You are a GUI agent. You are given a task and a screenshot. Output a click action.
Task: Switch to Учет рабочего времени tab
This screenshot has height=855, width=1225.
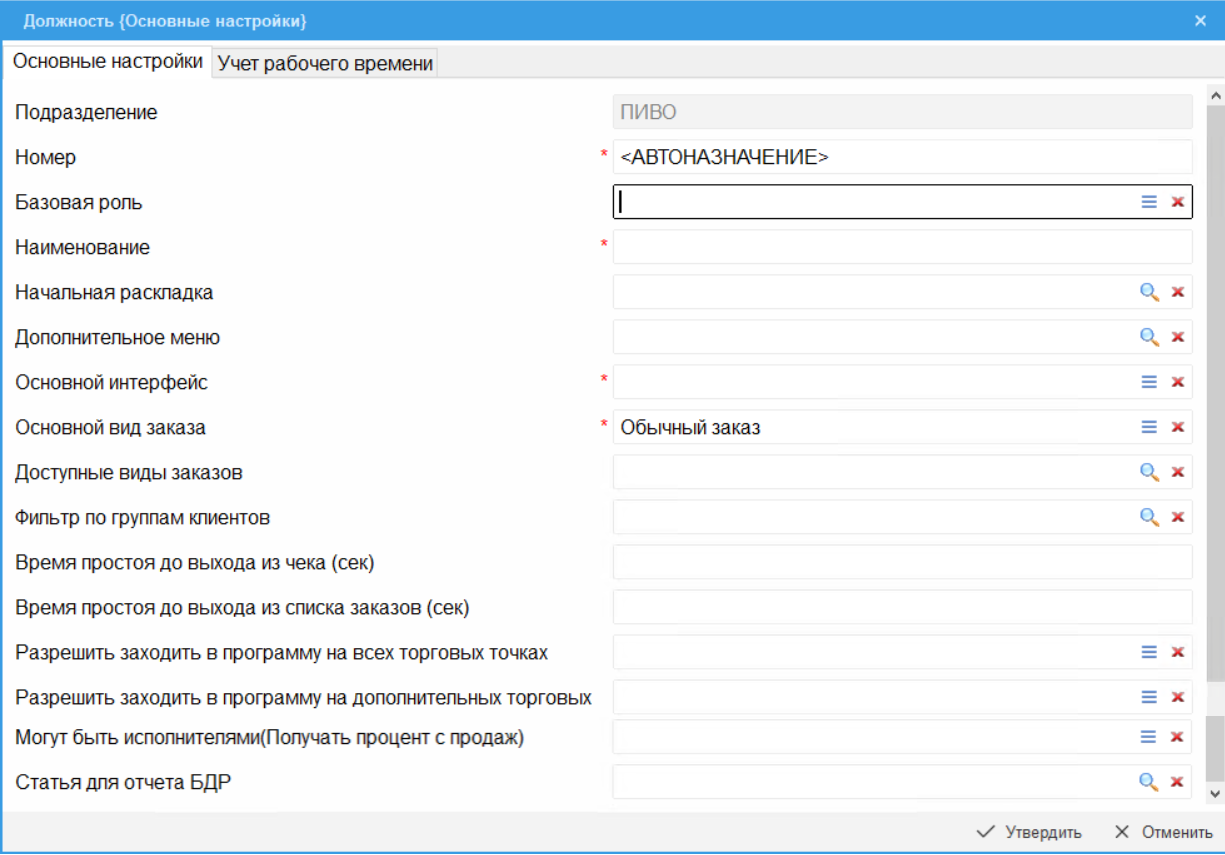pos(325,63)
